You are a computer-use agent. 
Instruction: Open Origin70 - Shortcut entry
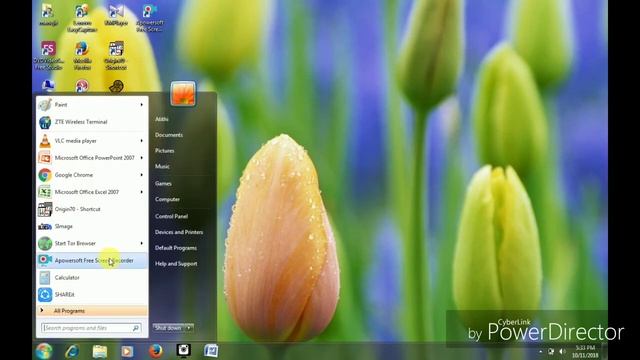92,209
